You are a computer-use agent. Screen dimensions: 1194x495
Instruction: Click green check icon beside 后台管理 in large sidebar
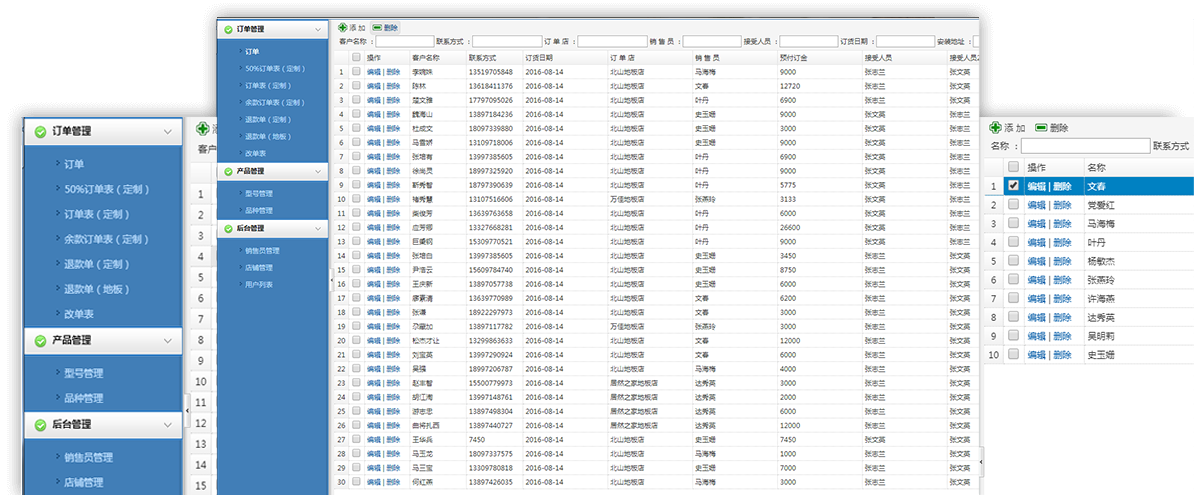pos(39,425)
